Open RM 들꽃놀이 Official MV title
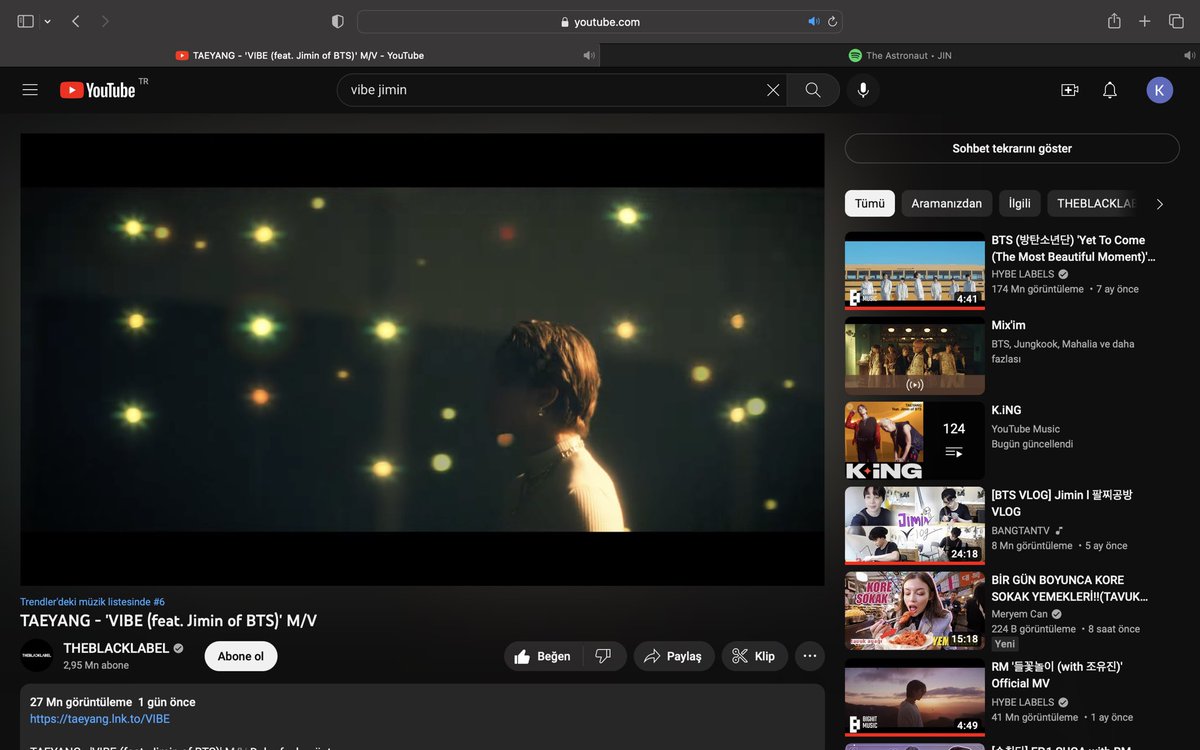1200x750 pixels. pyautogui.click(x=1057, y=675)
